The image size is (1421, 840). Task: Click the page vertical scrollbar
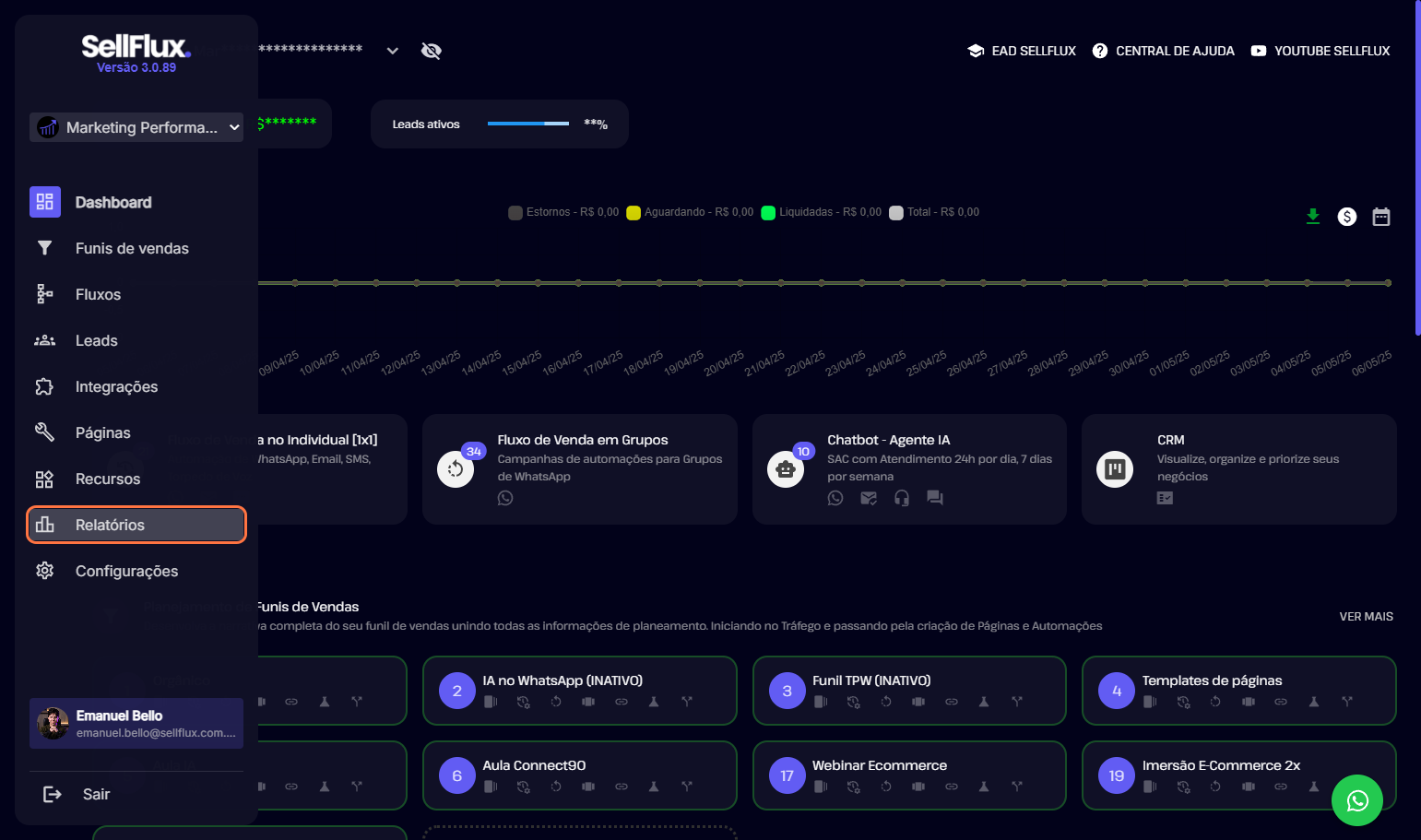(1417, 168)
